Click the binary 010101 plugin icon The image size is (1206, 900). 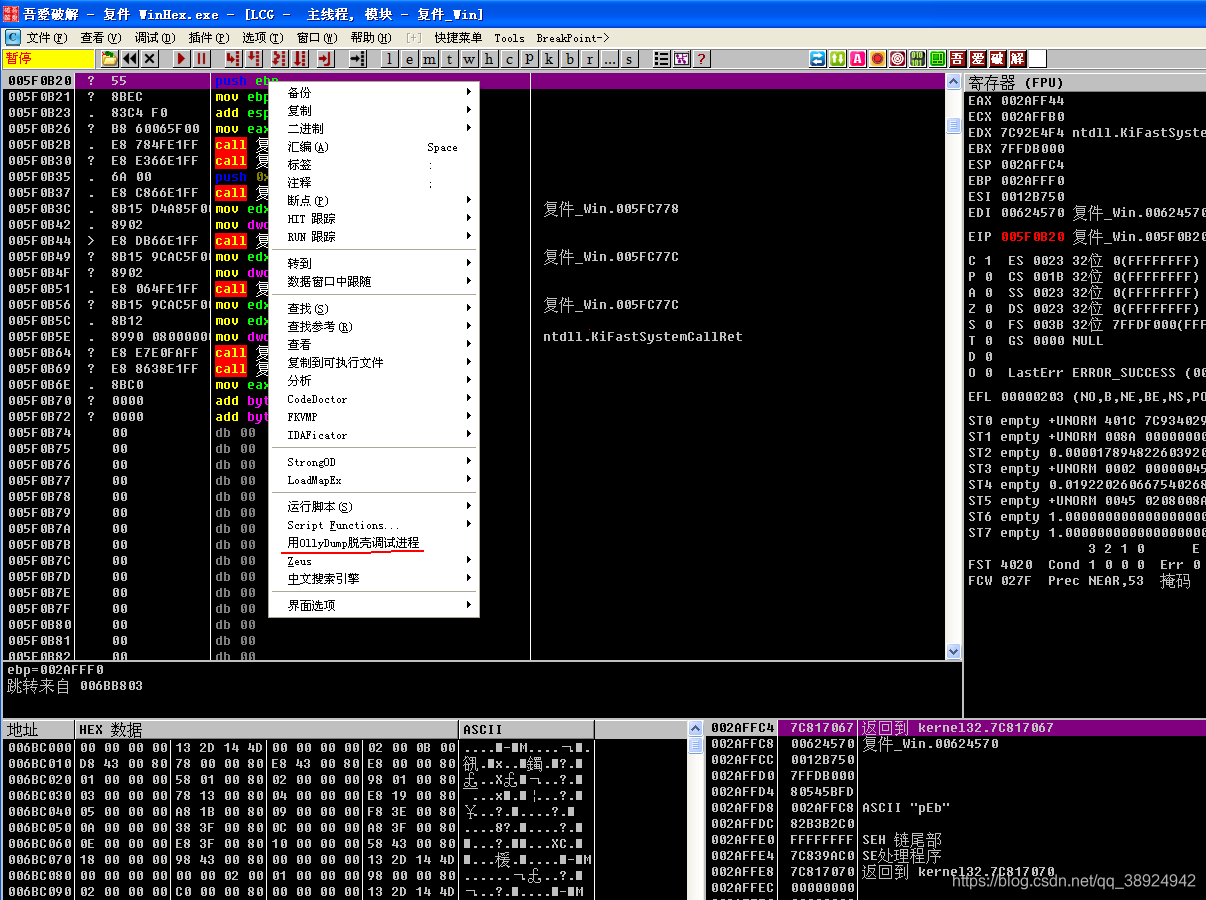[x=917, y=59]
